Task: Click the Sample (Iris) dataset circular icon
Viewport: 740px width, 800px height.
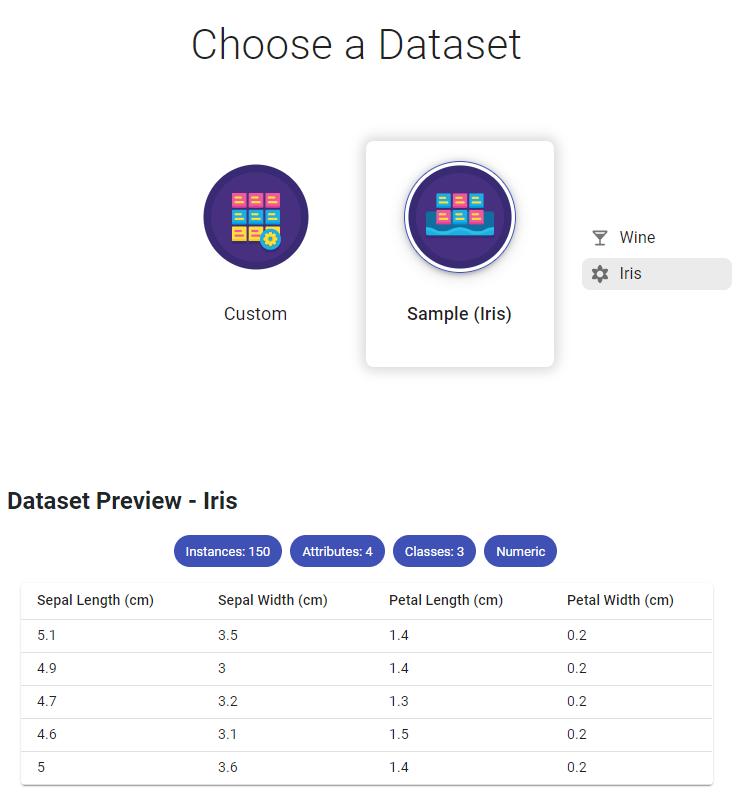Action: tap(459, 217)
